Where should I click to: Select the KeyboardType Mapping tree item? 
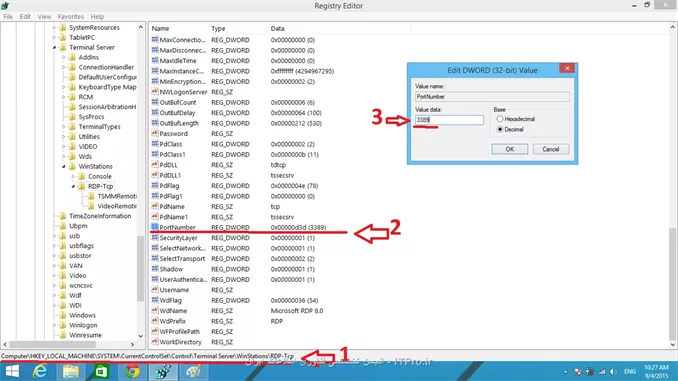[x=107, y=87]
